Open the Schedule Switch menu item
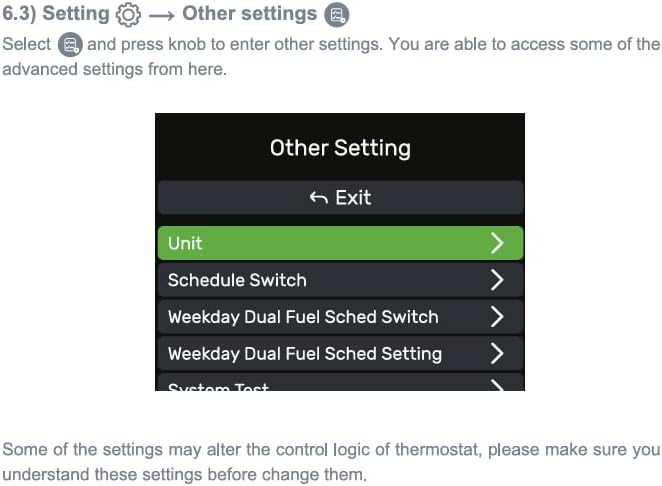 pyautogui.click(x=340, y=280)
